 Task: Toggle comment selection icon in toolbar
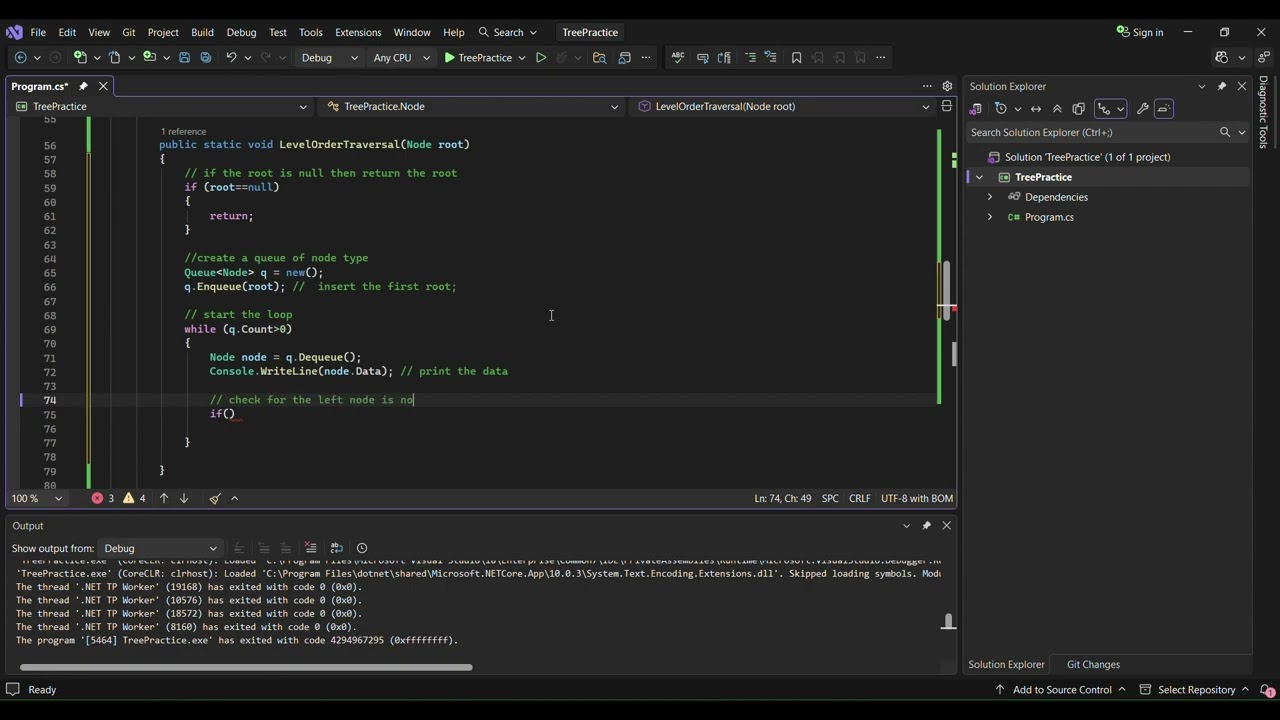tap(750, 58)
